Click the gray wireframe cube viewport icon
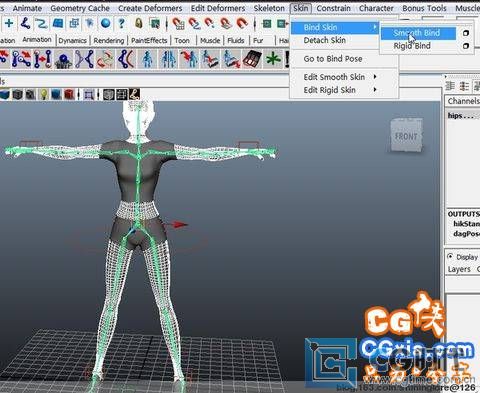480x393 pixels. point(17,94)
